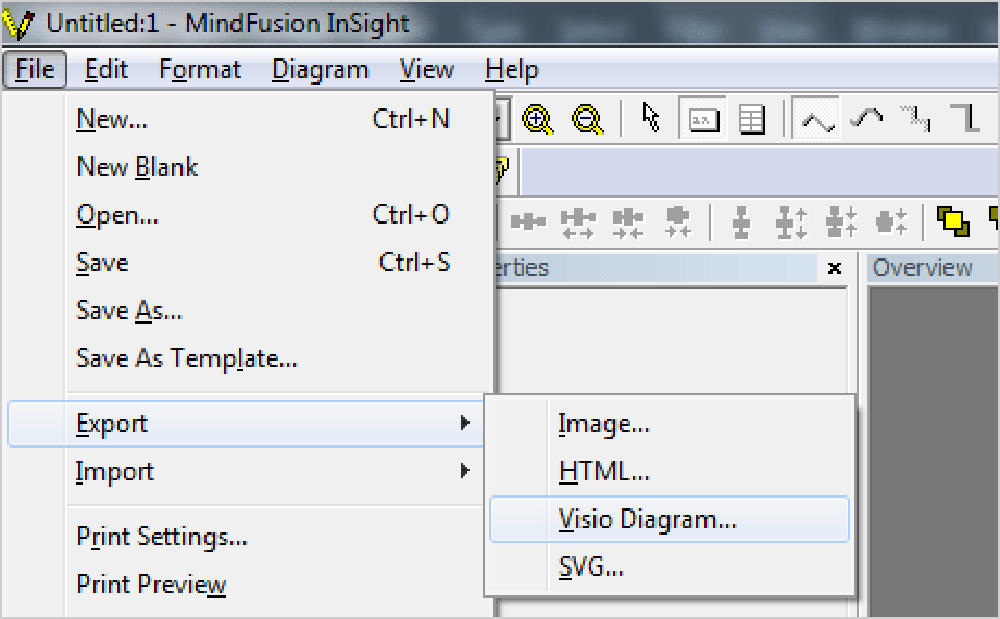
Task: Select the Zoom Out magnifier tool
Action: coord(589,118)
